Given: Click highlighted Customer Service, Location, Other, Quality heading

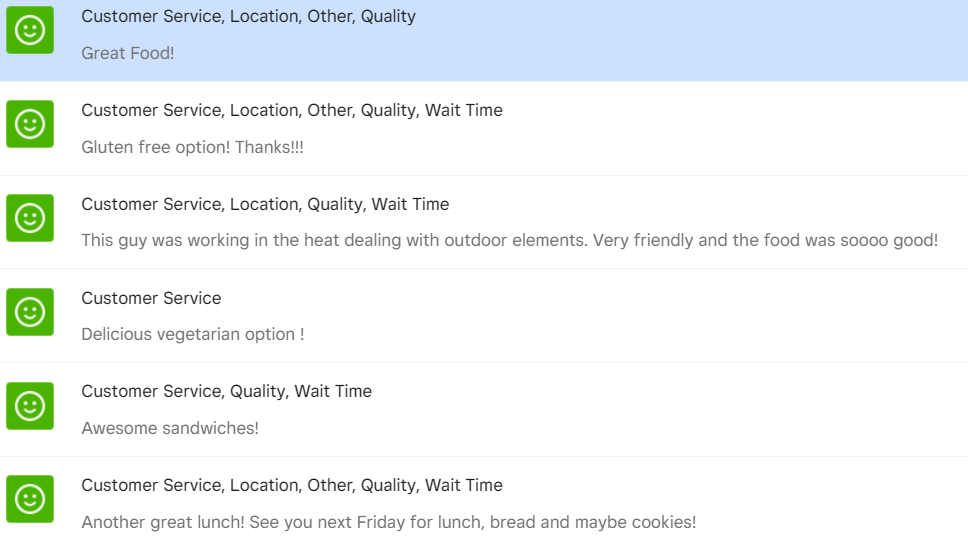Looking at the screenshot, I should click(x=248, y=17).
